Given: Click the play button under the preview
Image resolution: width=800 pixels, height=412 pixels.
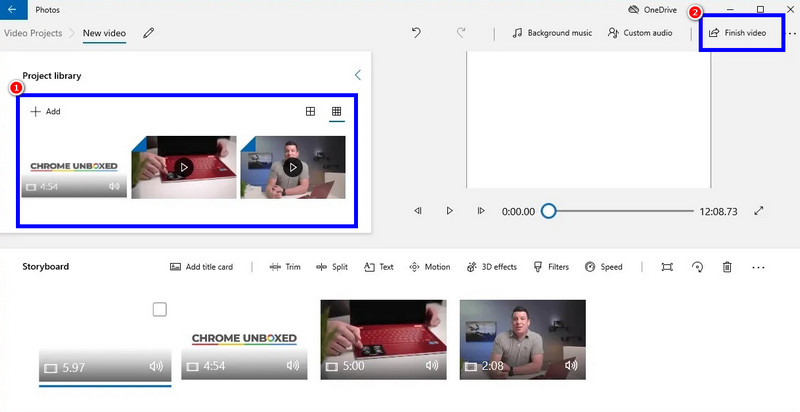Looking at the screenshot, I should (449, 211).
